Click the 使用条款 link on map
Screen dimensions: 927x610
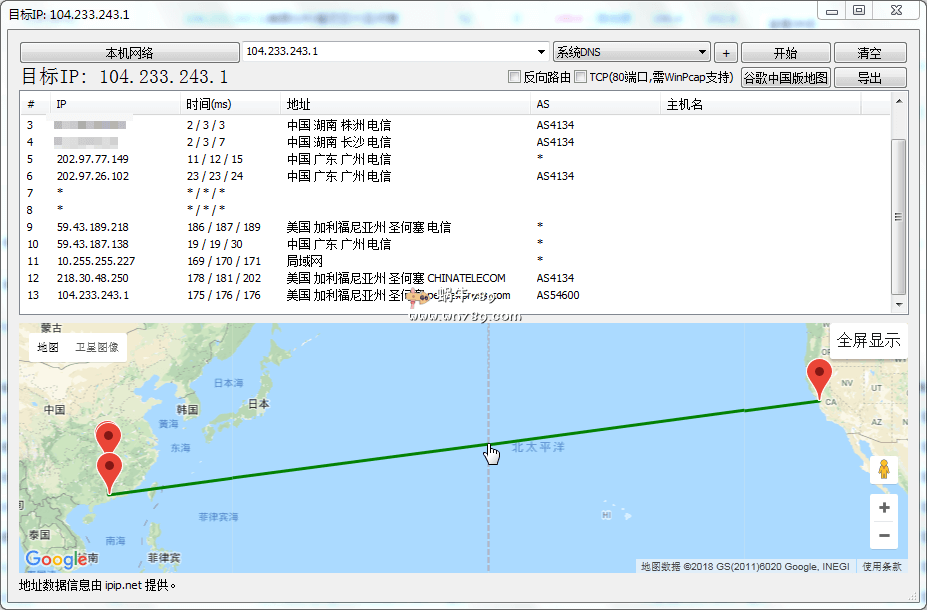click(x=881, y=567)
